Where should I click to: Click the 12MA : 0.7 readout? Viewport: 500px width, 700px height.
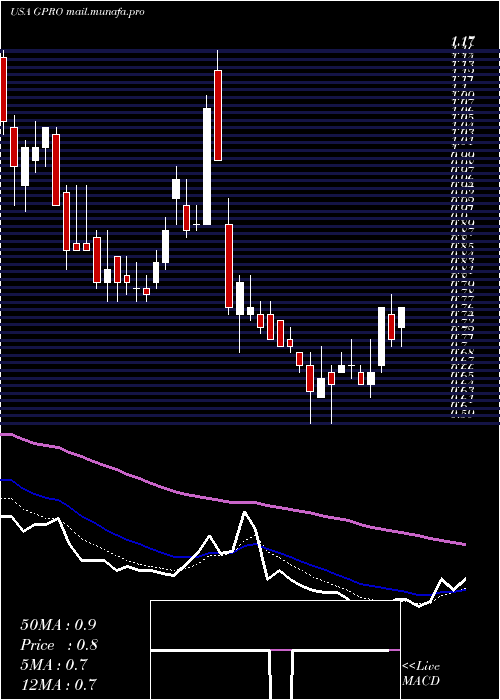pyautogui.click(x=58, y=684)
